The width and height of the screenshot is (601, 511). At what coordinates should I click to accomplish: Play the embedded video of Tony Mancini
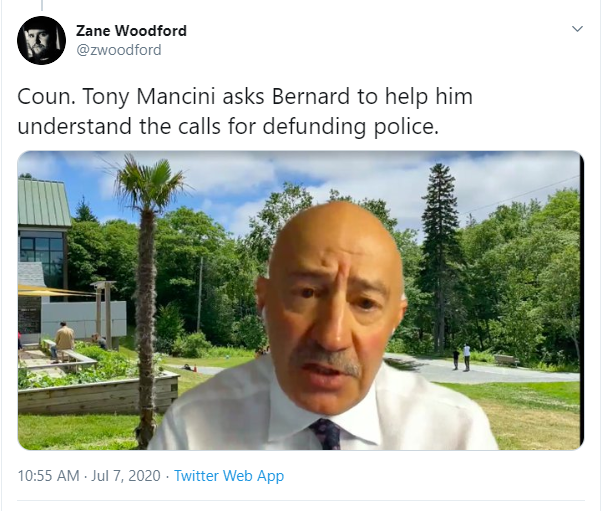(x=300, y=300)
